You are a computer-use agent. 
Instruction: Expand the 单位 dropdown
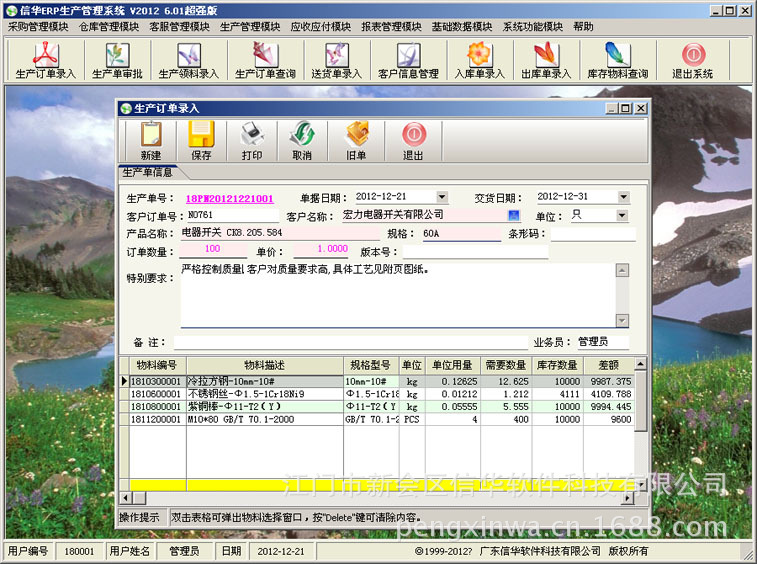coord(622,215)
